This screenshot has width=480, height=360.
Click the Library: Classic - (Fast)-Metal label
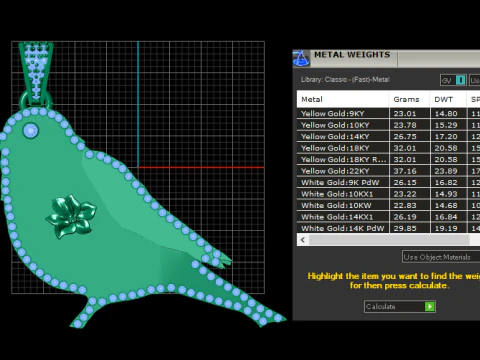345,80
